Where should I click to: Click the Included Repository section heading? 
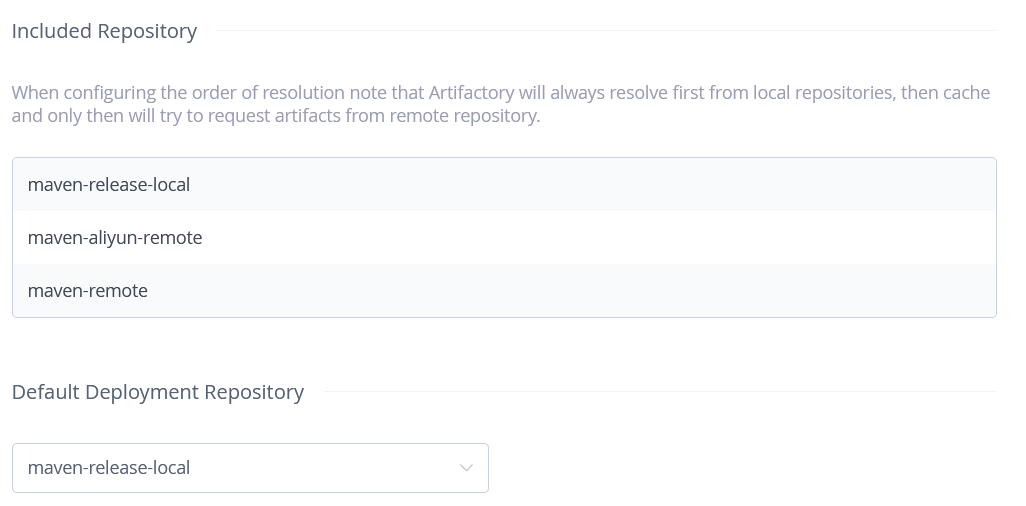[x=104, y=31]
